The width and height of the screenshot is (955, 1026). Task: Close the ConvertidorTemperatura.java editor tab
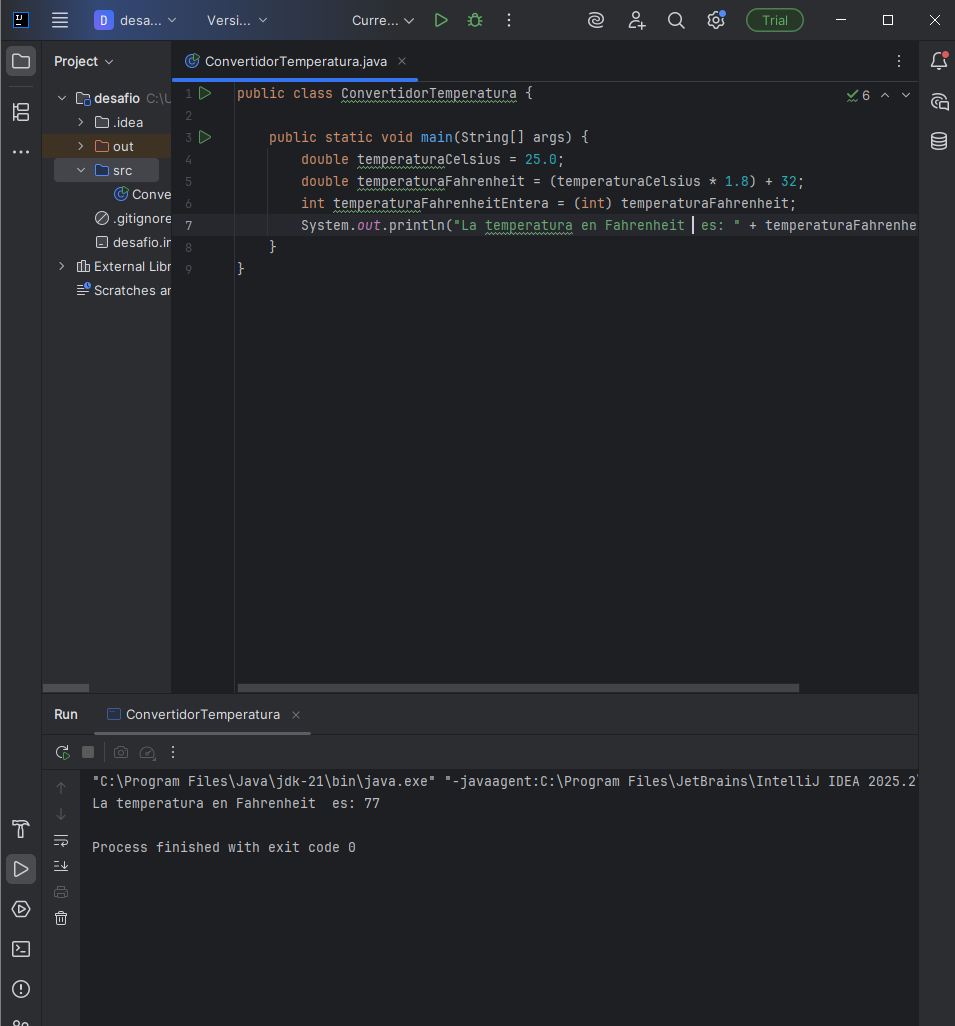(x=402, y=61)
